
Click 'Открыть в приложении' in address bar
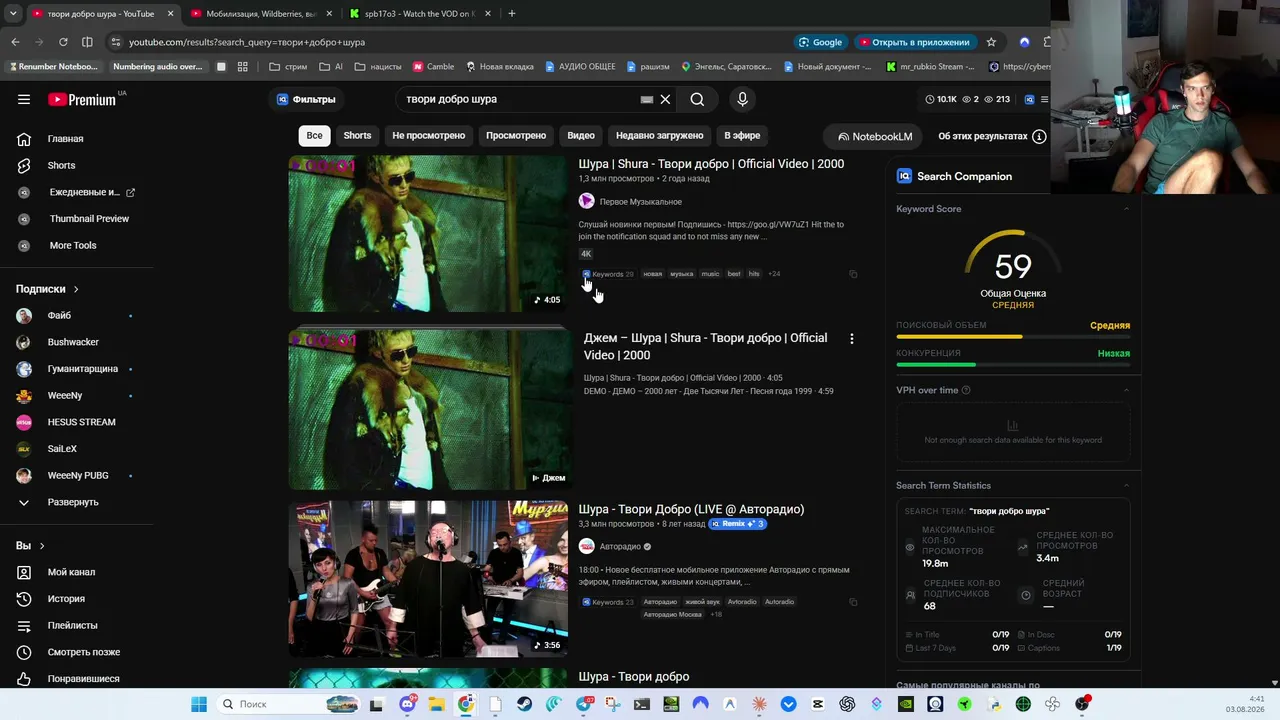915,42
